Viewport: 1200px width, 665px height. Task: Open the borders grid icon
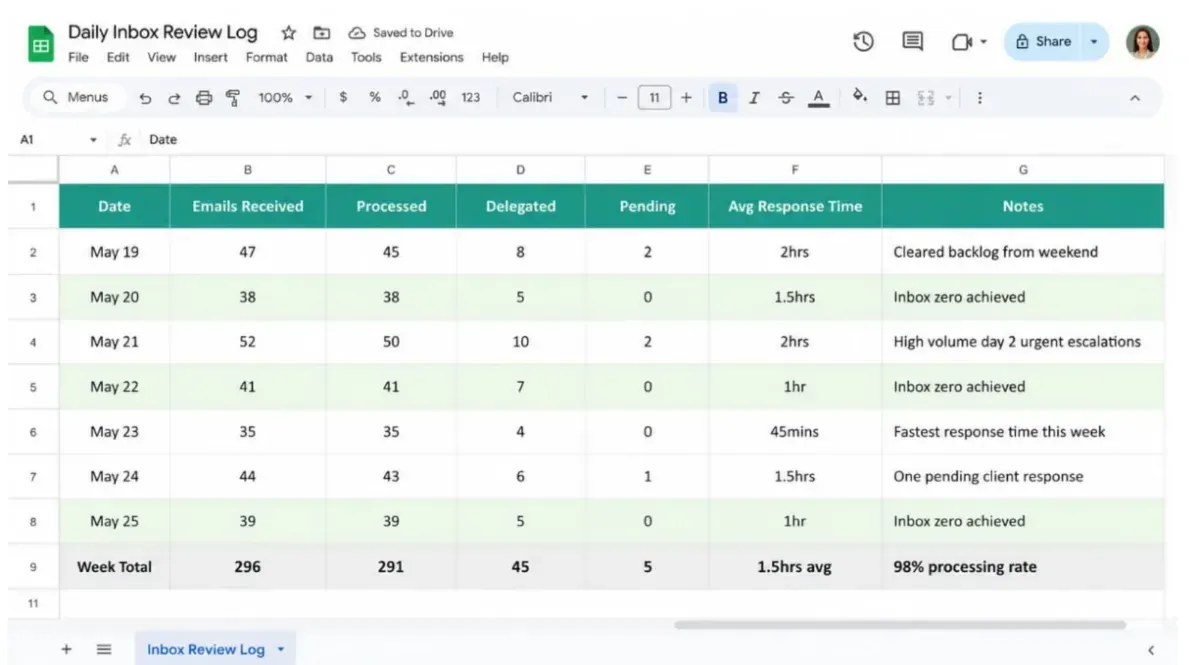click(x=893, y=98)
